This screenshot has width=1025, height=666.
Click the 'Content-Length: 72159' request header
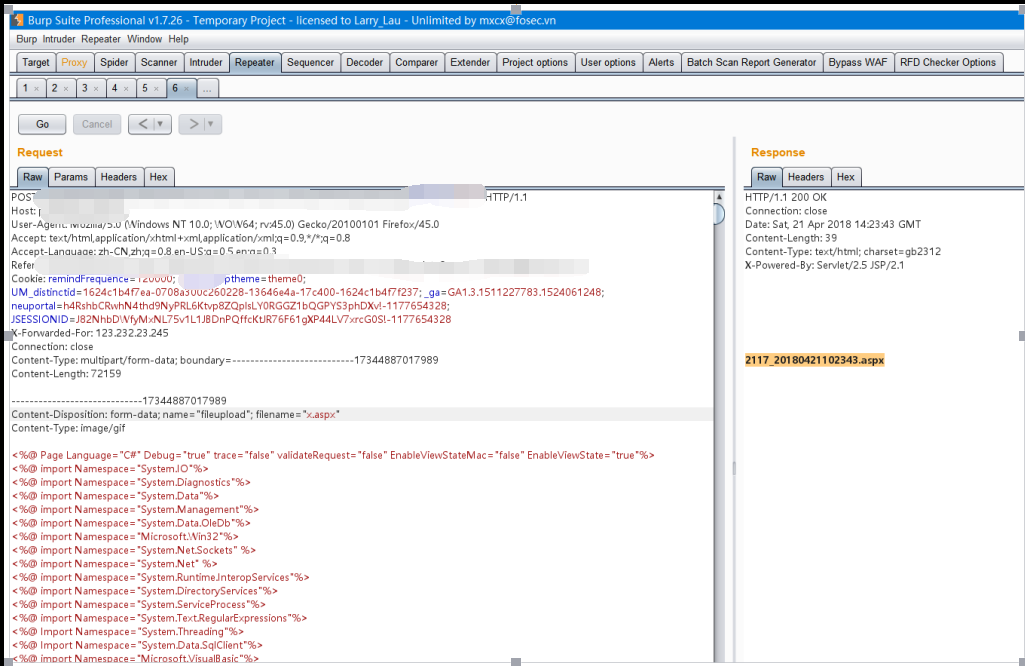click(66, 374)
